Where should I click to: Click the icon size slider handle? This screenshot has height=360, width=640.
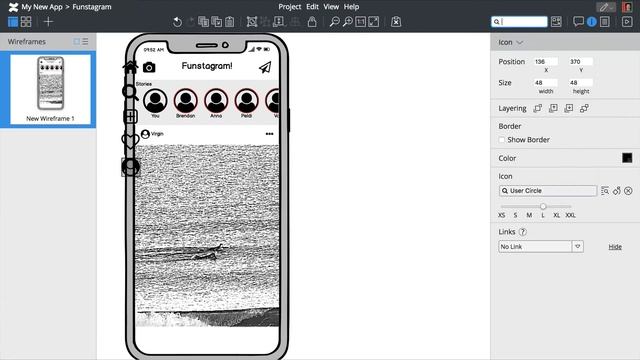[543, 206]
